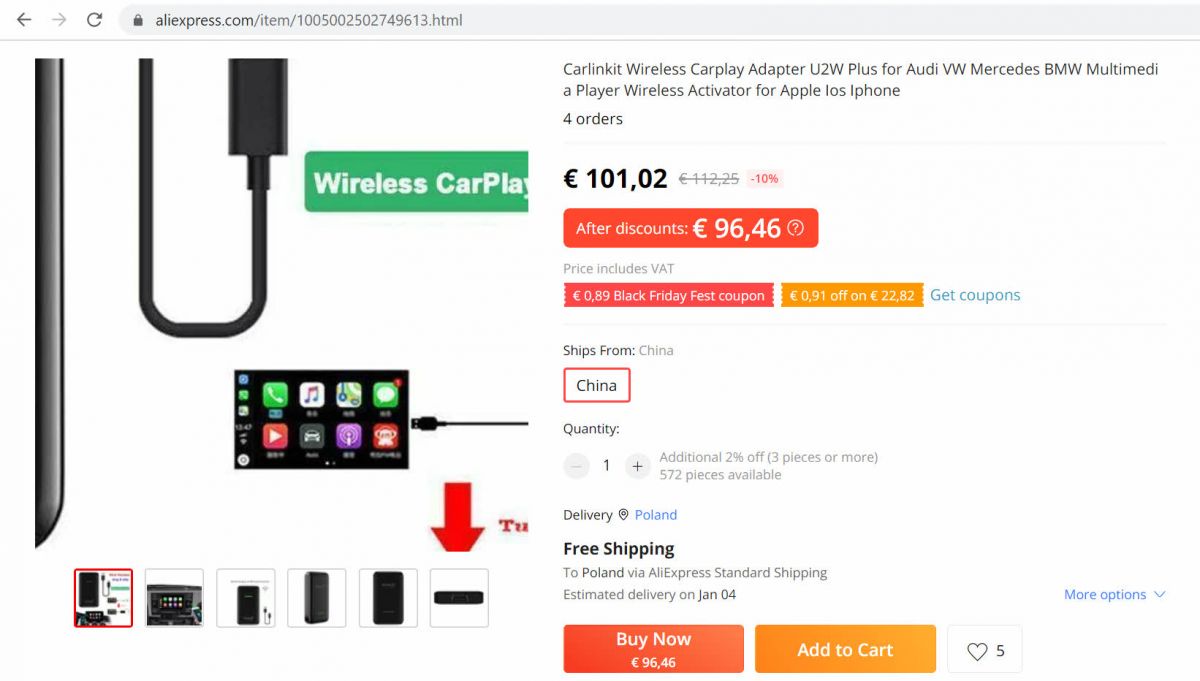The width and height of the screenshot is (1200, 681).
Task: Click the question mark beside After discounts price
Action: coord(795,228)
